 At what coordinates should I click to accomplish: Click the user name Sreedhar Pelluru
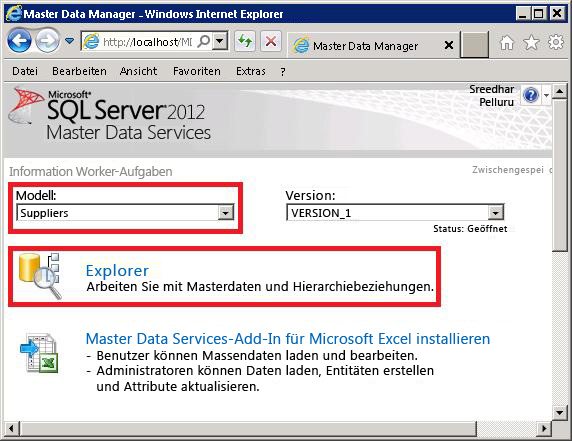click(492, 96)
